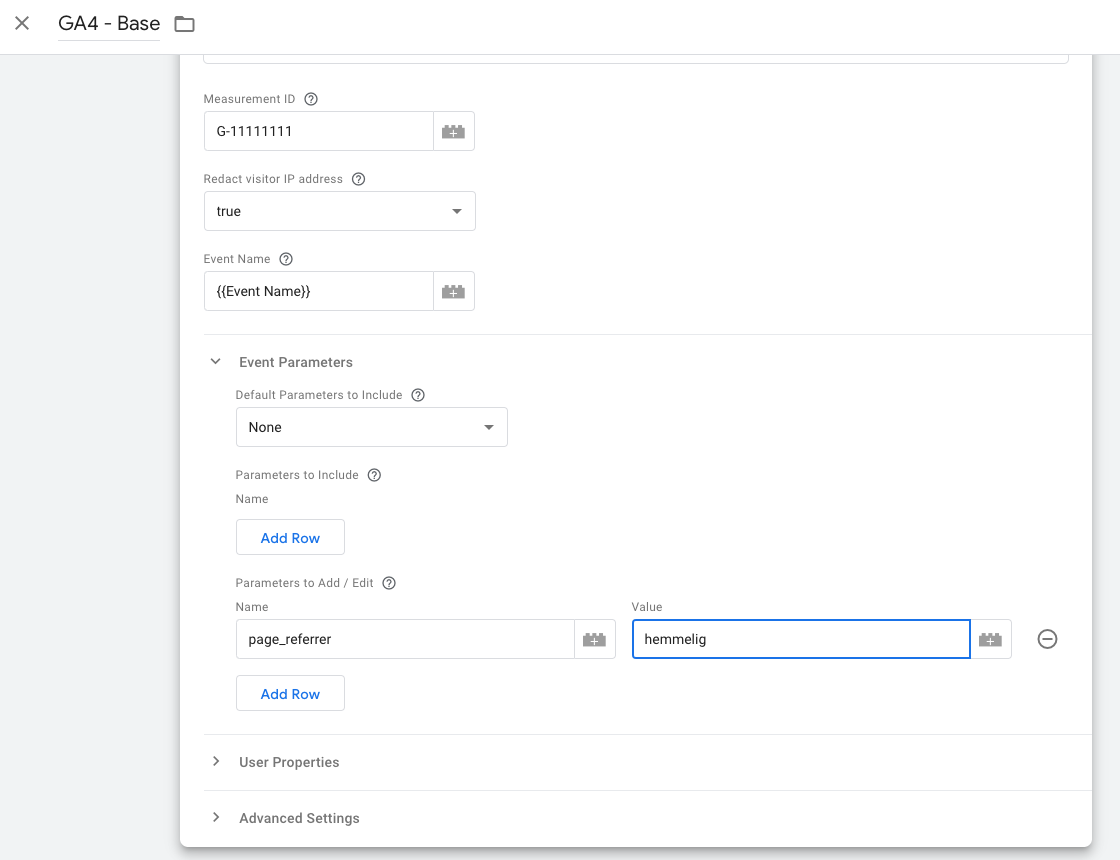Open the Redact visitor IP address dropdown
The width and height of the screenshot is (1120, 860).
(340, 211)
